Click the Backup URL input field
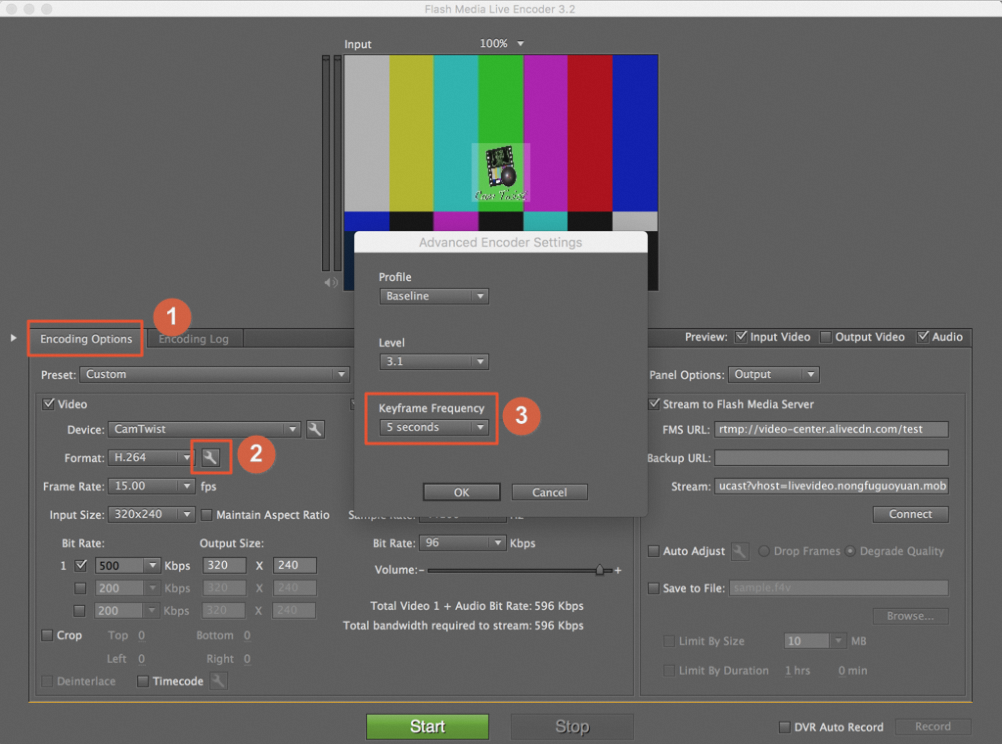 831,458
